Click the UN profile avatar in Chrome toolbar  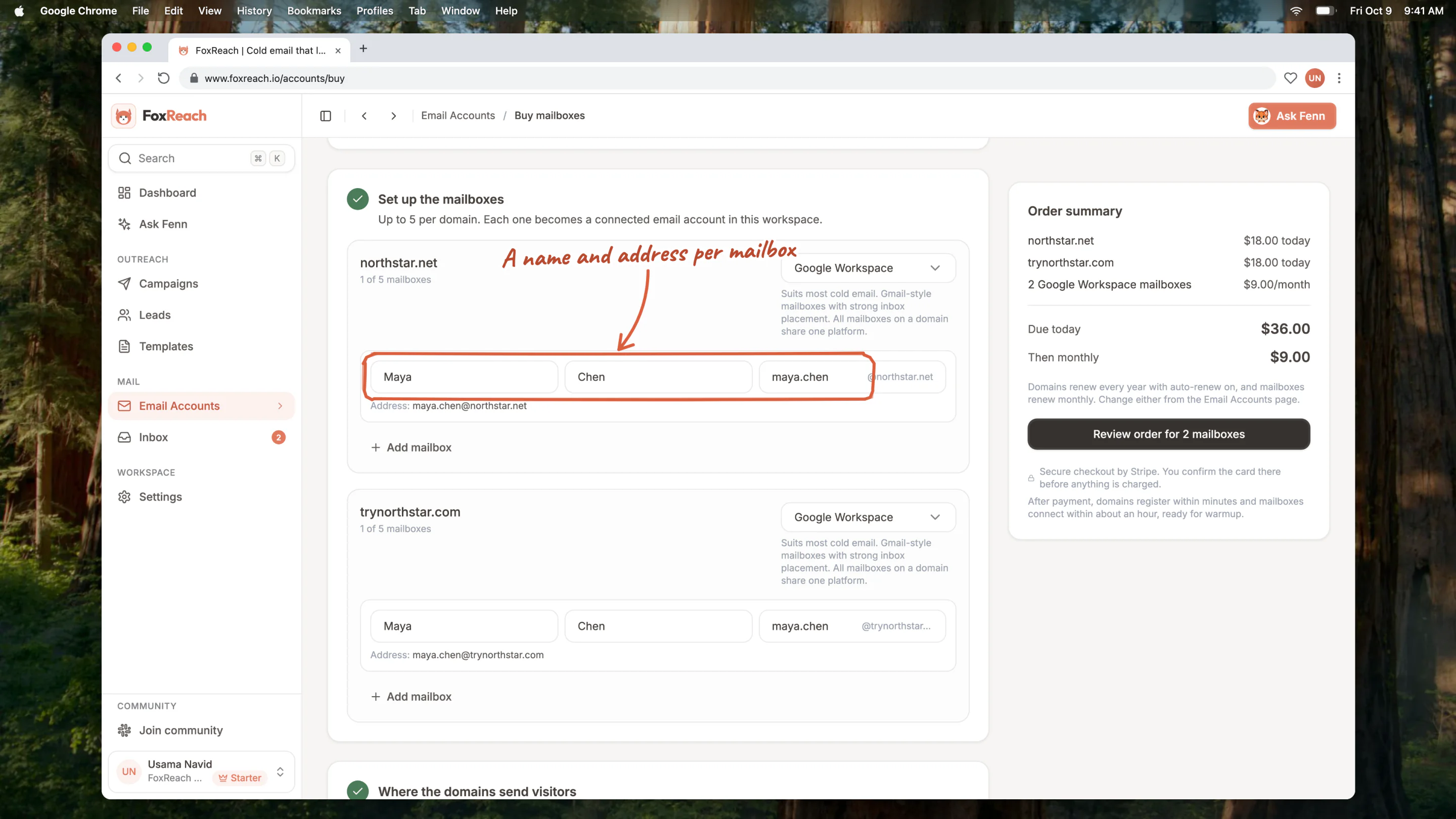[1314, 78]
